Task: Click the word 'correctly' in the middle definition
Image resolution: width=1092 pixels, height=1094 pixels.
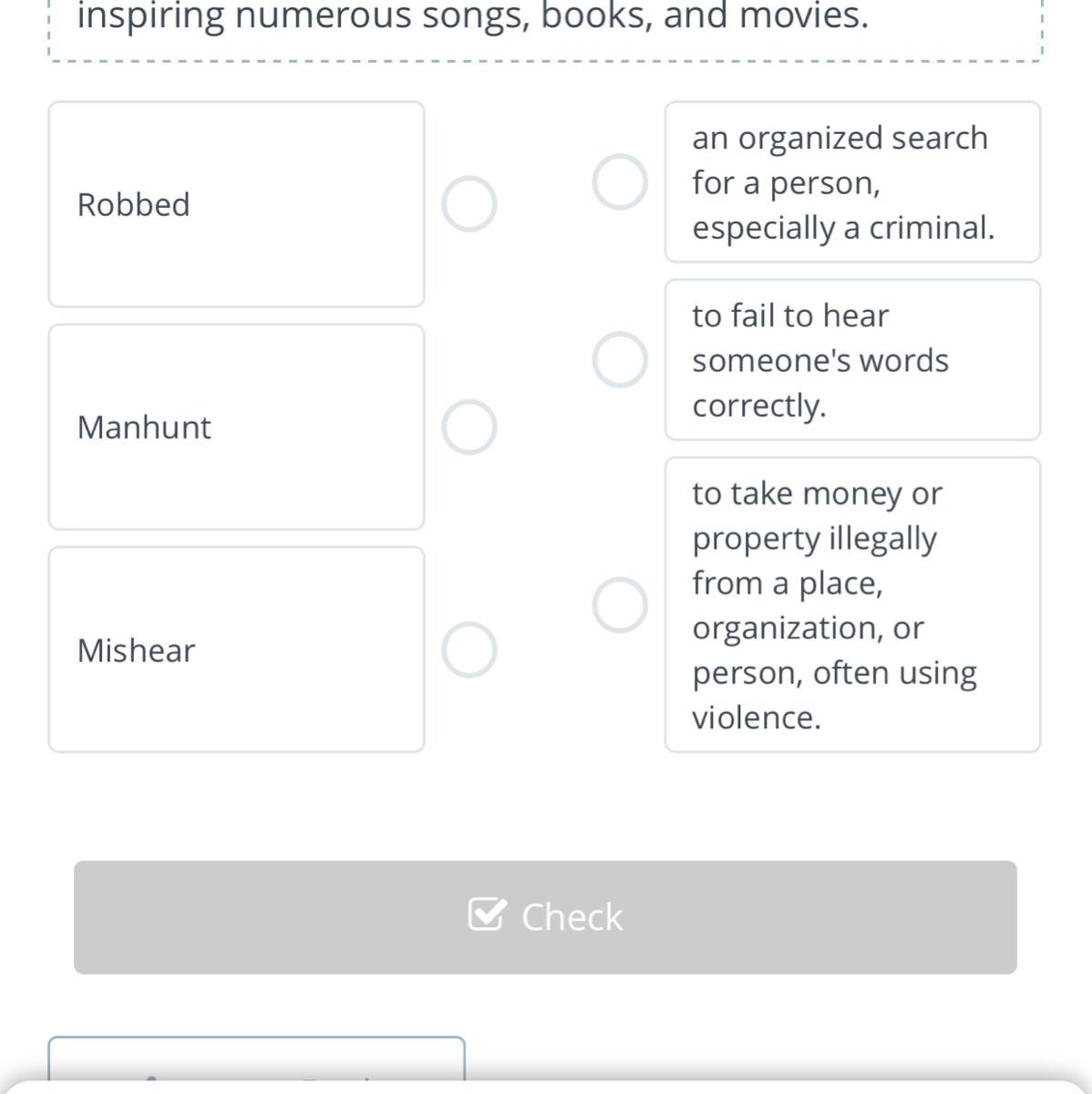Action: coord(758,405)
